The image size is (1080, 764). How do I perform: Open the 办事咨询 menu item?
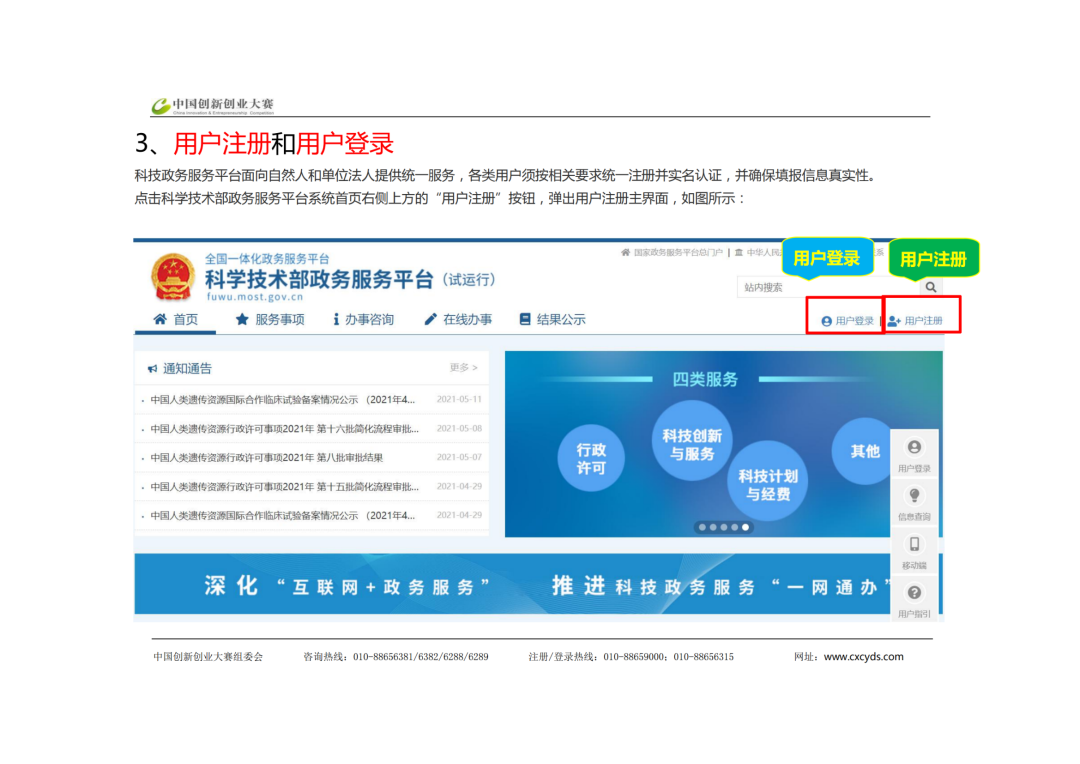363,320
